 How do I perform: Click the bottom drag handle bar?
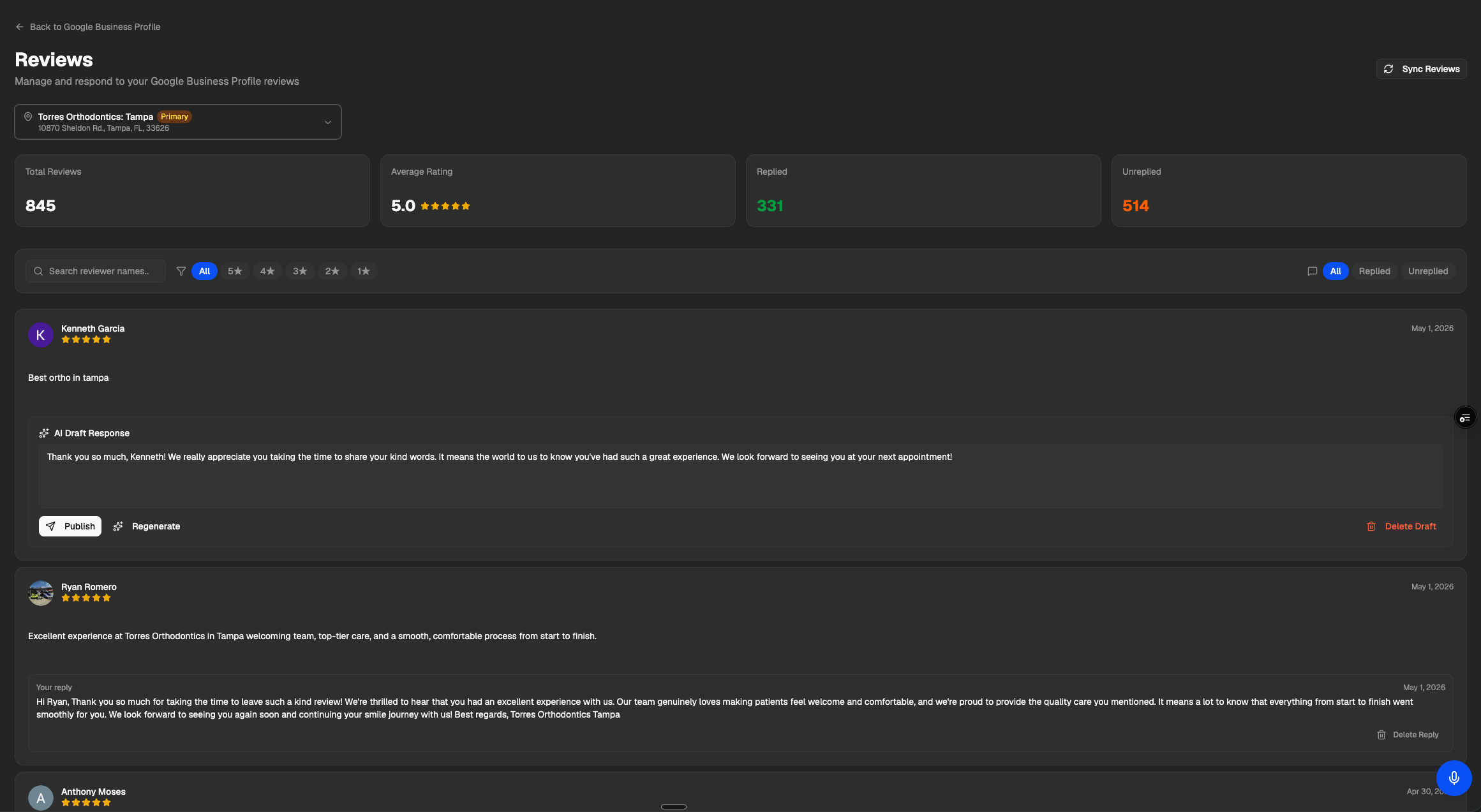pos(674,807)
